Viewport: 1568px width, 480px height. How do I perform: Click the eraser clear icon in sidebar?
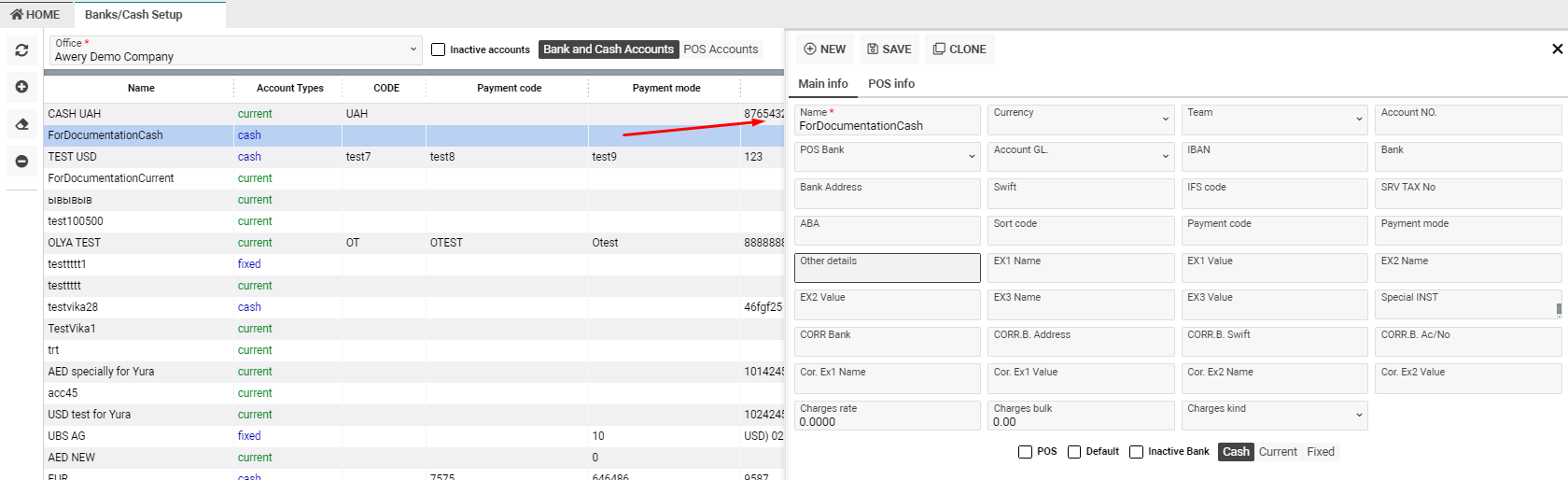[x=21, y=124]
